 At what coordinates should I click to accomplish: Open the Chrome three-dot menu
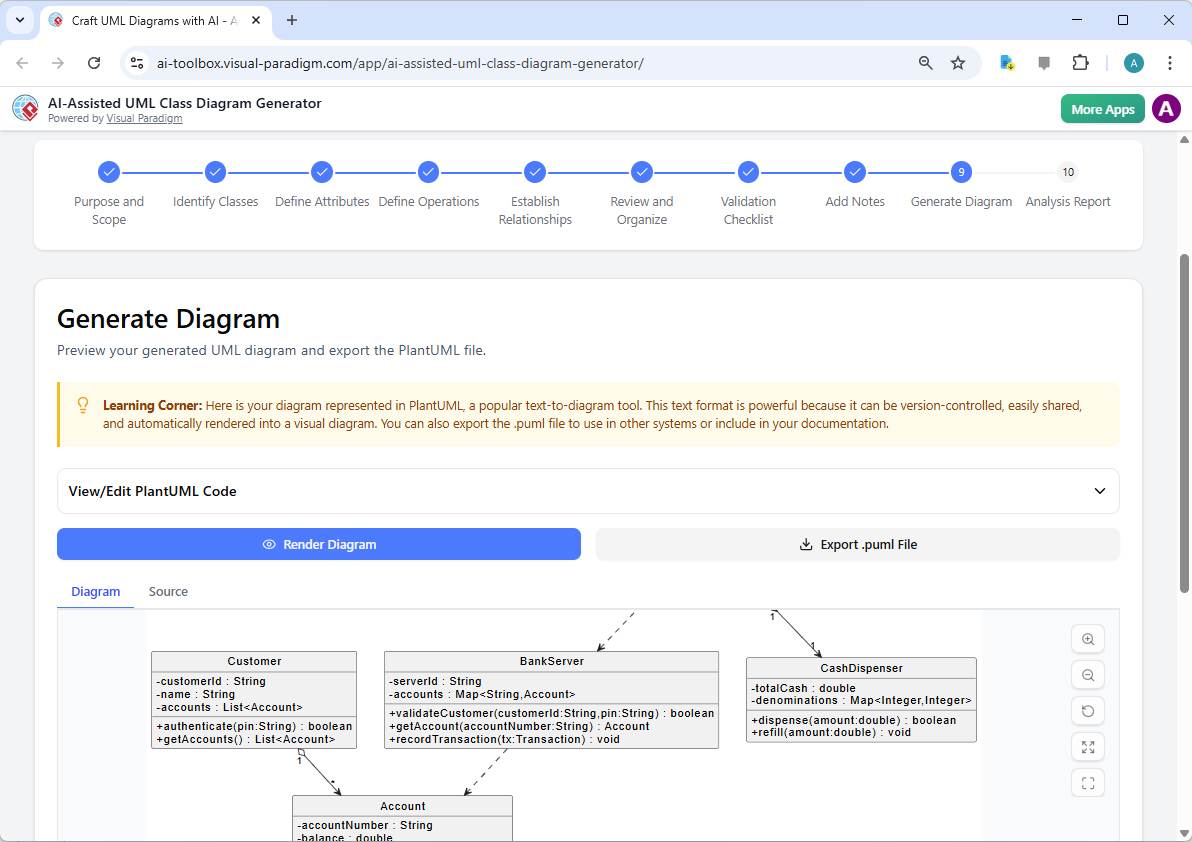[1170, 62]
